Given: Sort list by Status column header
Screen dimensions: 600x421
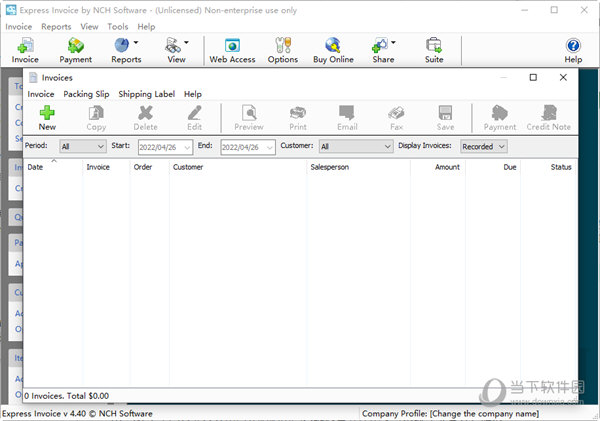Looking at the screenshot, I should [x=549, y=167].
